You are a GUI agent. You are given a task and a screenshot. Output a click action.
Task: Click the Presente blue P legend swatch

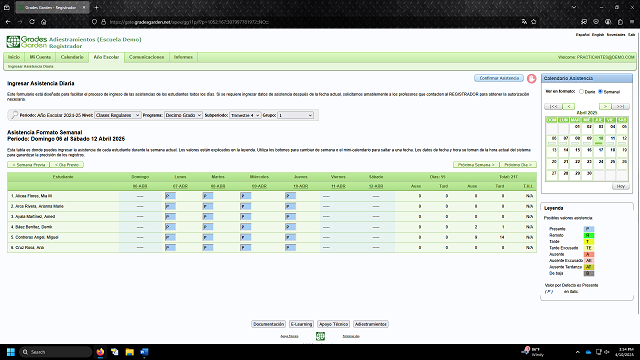tap(589, 229)
